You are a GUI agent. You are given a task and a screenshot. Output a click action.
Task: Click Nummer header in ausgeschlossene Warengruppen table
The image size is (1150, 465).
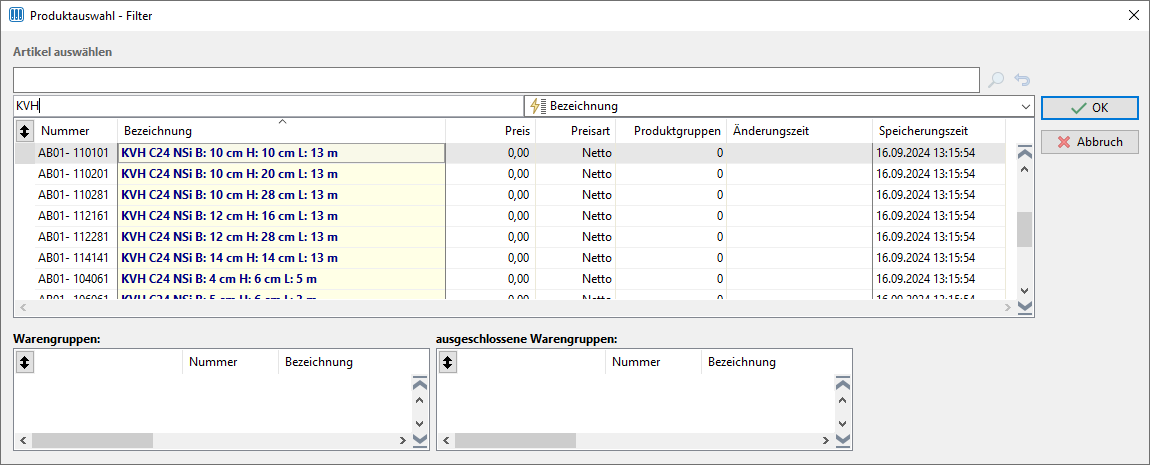pos(653,362)
